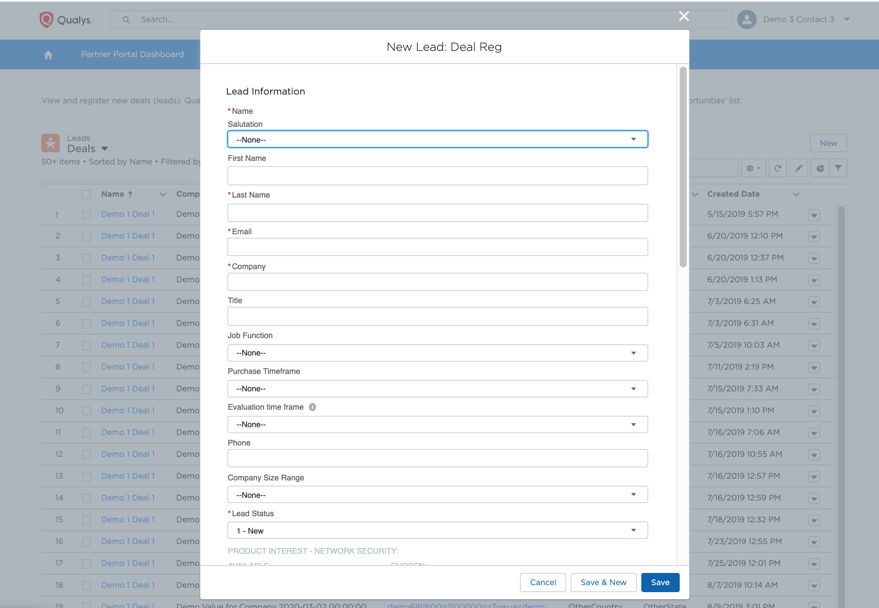Check the box for row 3

[86, 258]
